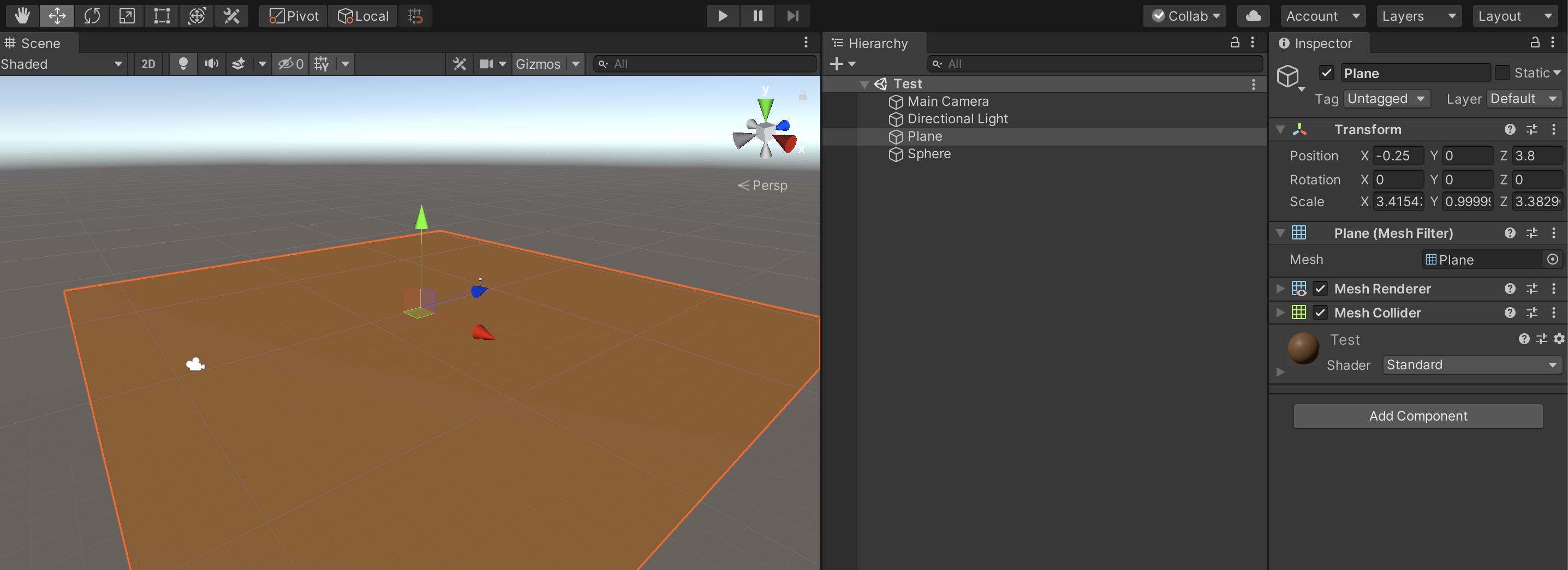Toggle the Static checkbox
Image resolution: width=1568 pixels, height=570 pixels.
(1503, 73)
